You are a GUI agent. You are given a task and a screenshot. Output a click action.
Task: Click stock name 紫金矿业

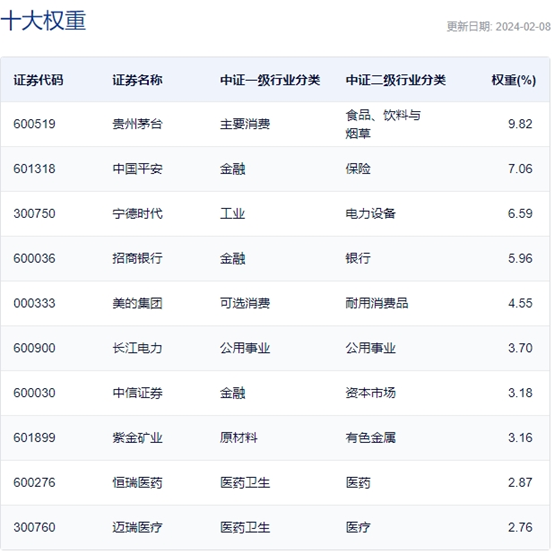point(137,438)
